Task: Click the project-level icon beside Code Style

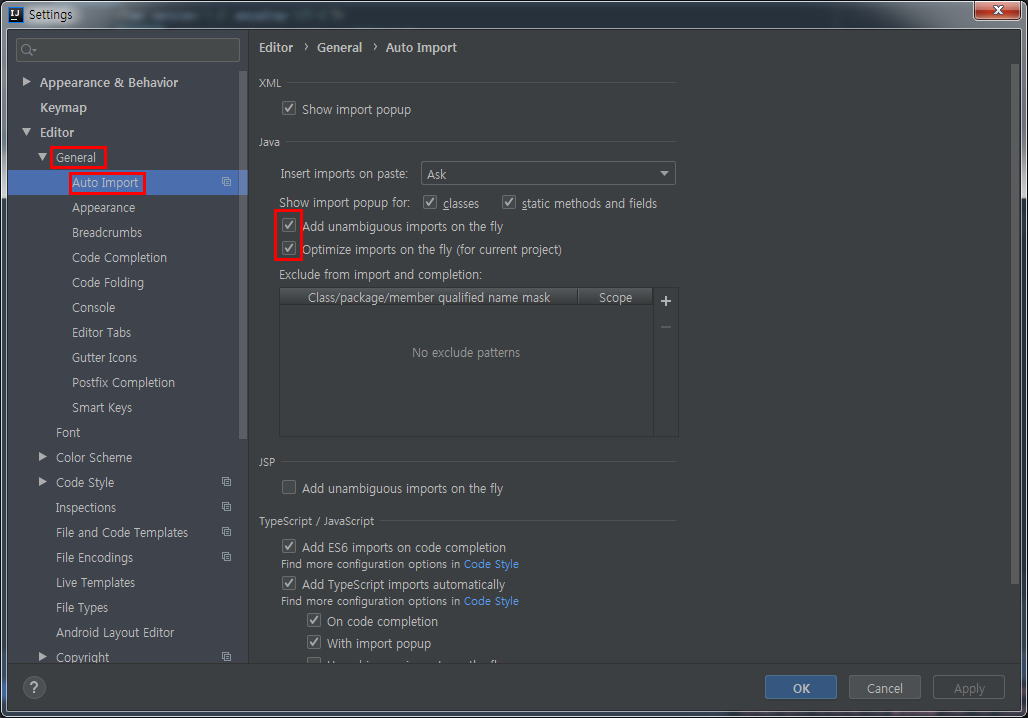Action: pyautogui.click(x=226, y=482)
